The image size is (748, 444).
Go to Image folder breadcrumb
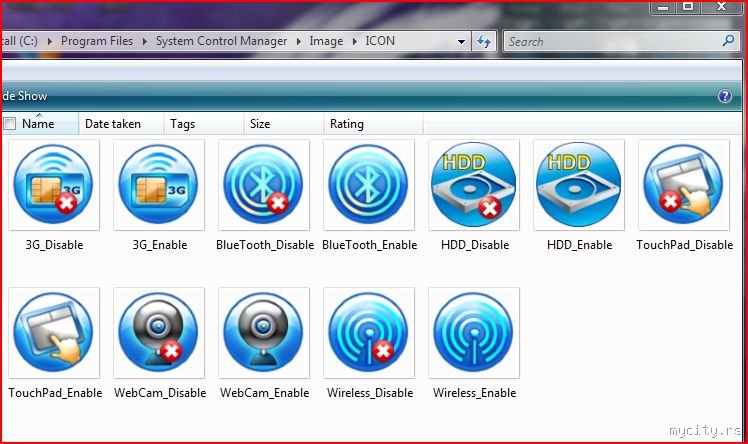pos(326,41)
